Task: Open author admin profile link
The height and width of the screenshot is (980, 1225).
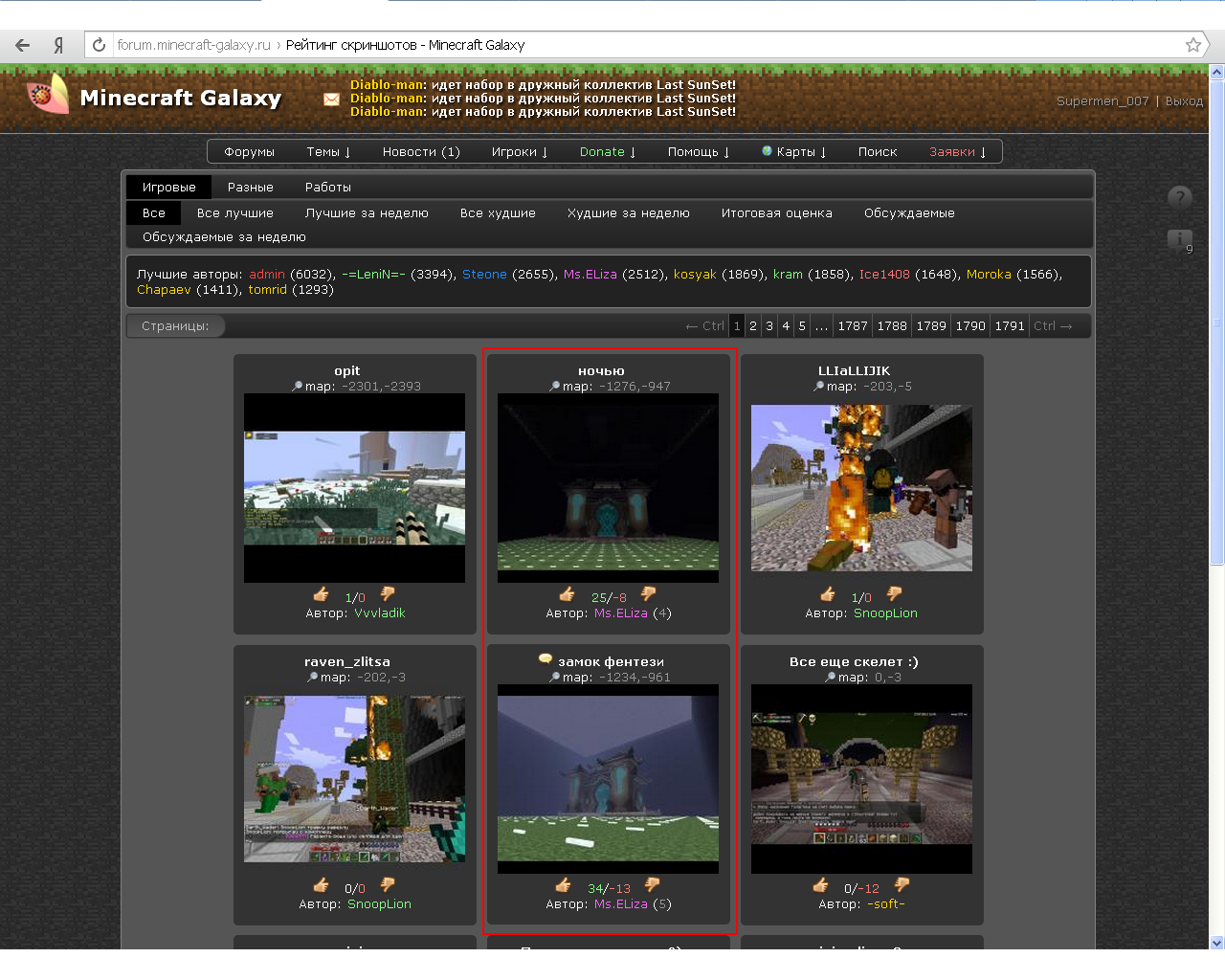Action: click(267, 275)
